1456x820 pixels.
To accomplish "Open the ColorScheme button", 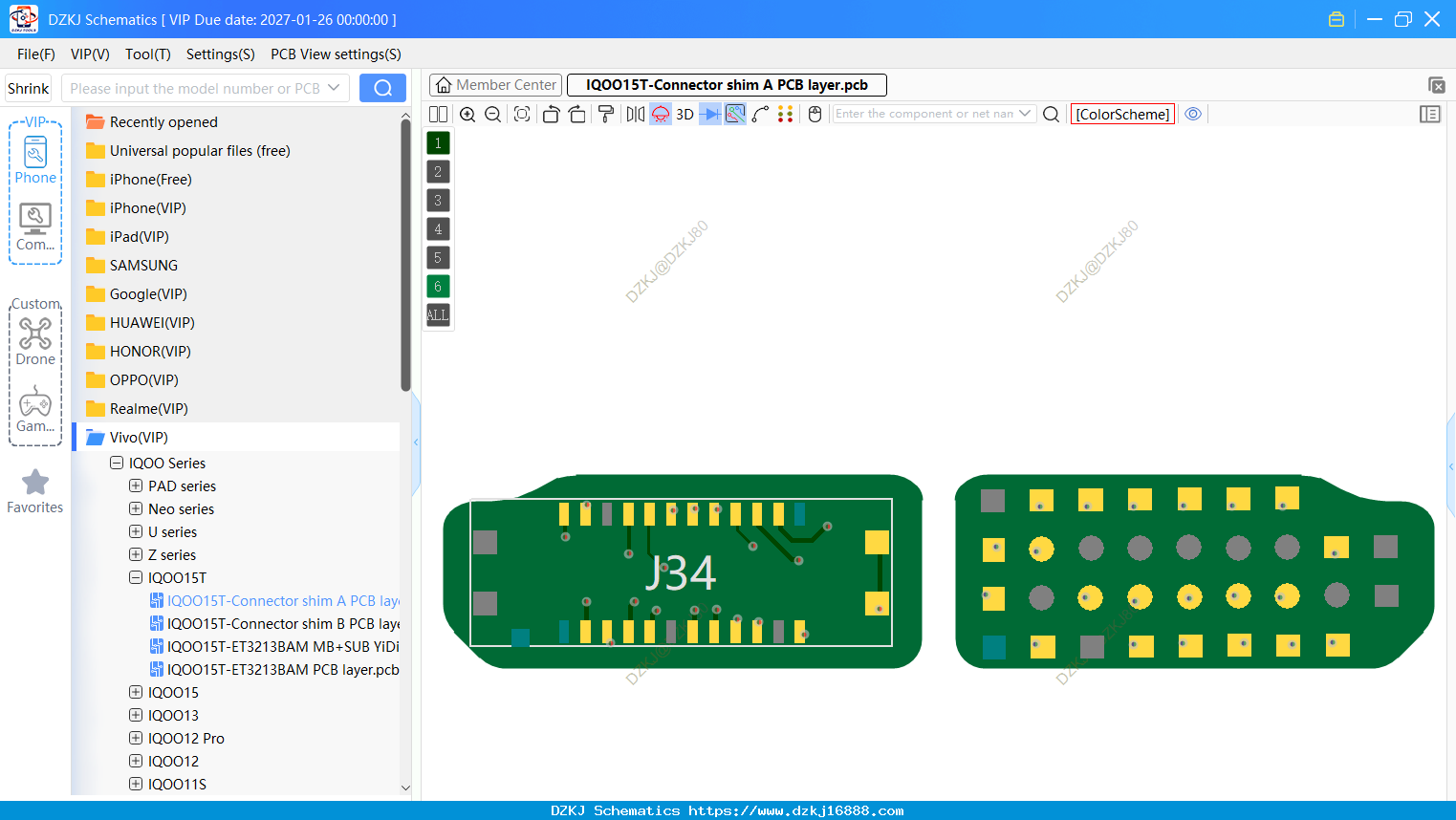I will (1122, 114).
